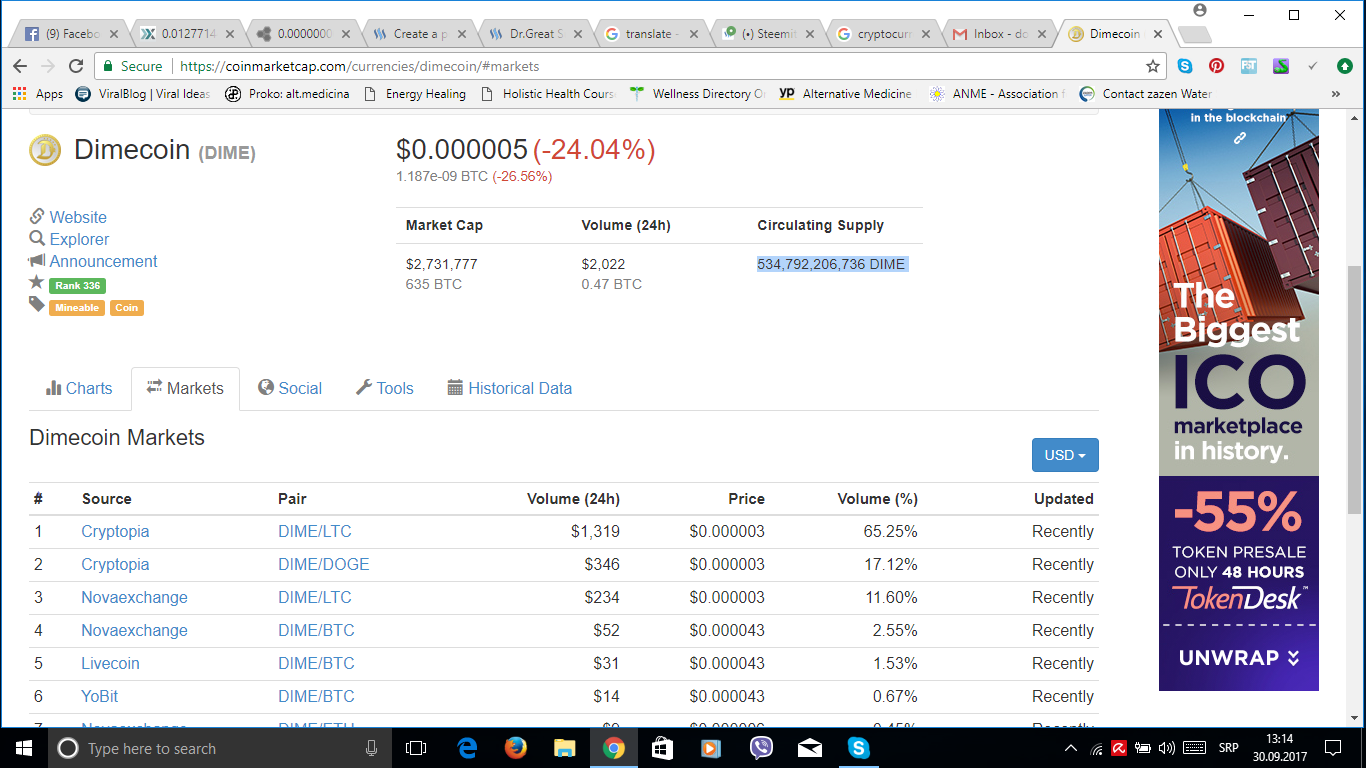Check the battery status tray icon
The height and width of the screenshot is (768, 1366).
1144,748
